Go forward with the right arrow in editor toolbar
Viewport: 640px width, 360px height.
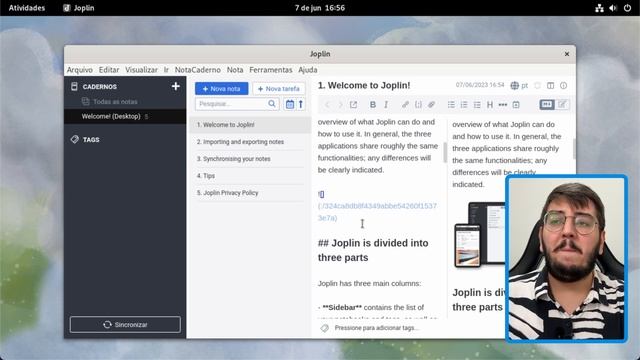coord(340,104)
